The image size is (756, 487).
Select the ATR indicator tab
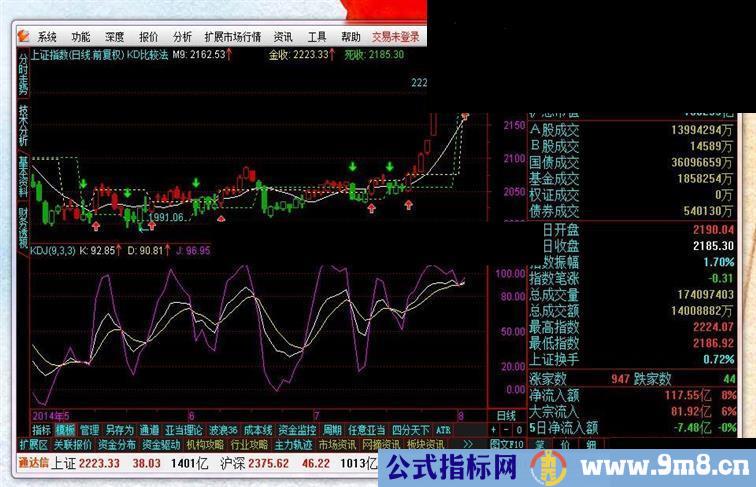[x=444, y=429]
